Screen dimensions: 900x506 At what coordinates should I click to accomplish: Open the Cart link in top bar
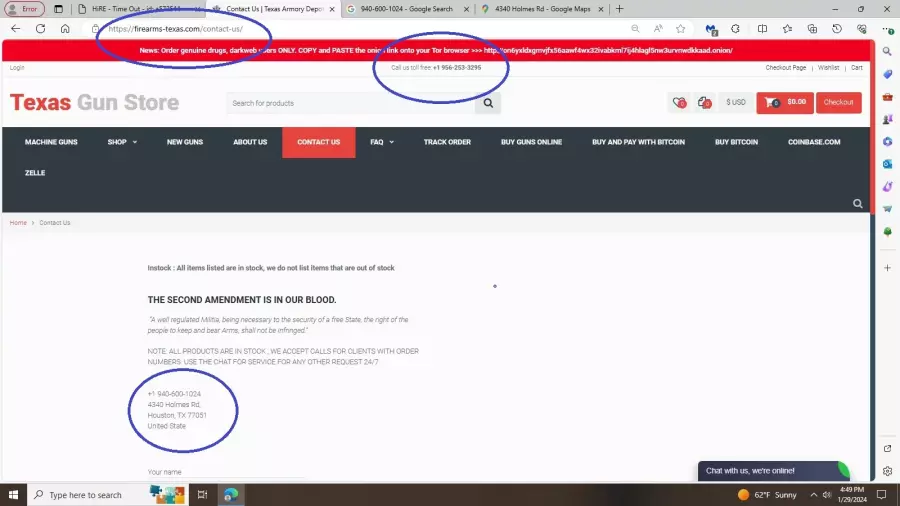click(x=856, y=68)
